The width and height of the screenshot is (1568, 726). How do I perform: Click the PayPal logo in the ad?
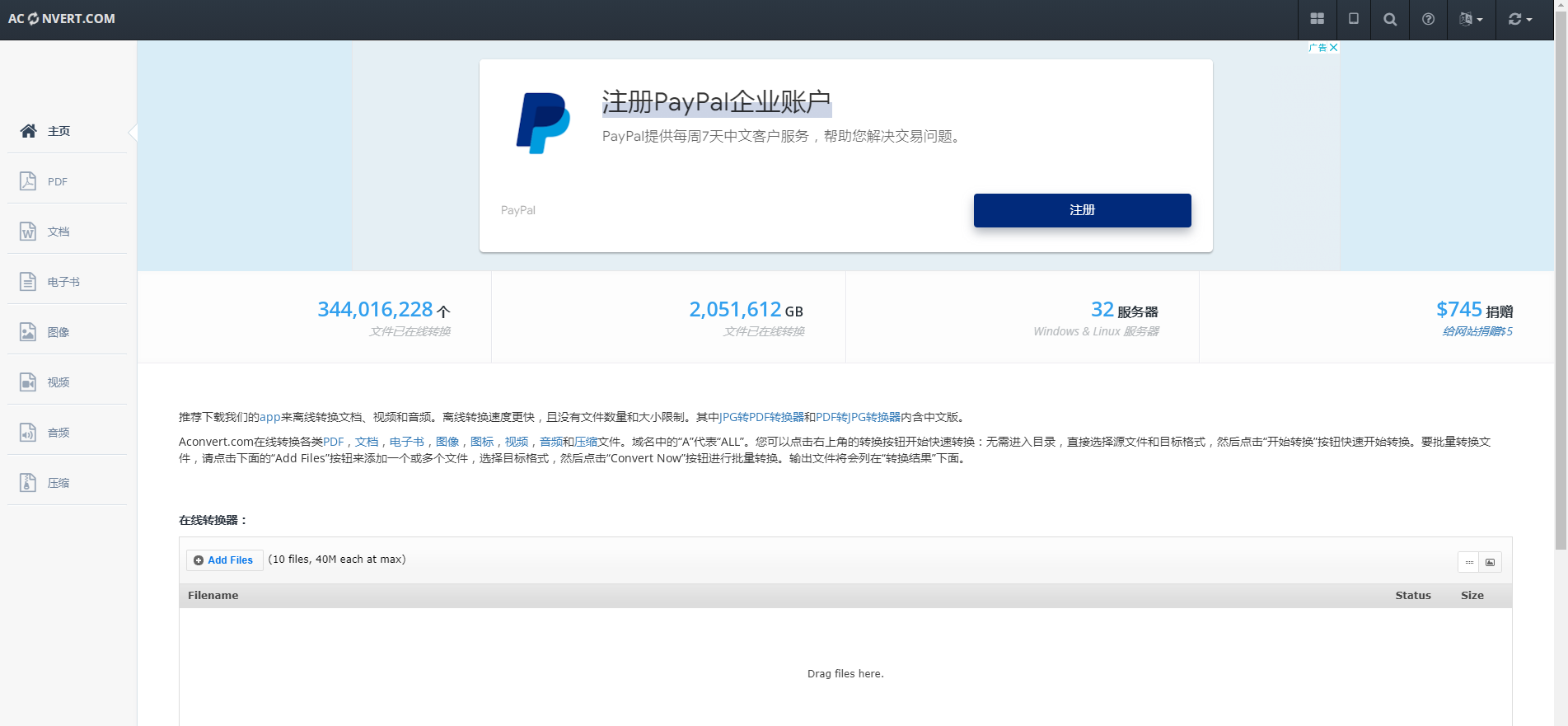[x=543, y=123]
